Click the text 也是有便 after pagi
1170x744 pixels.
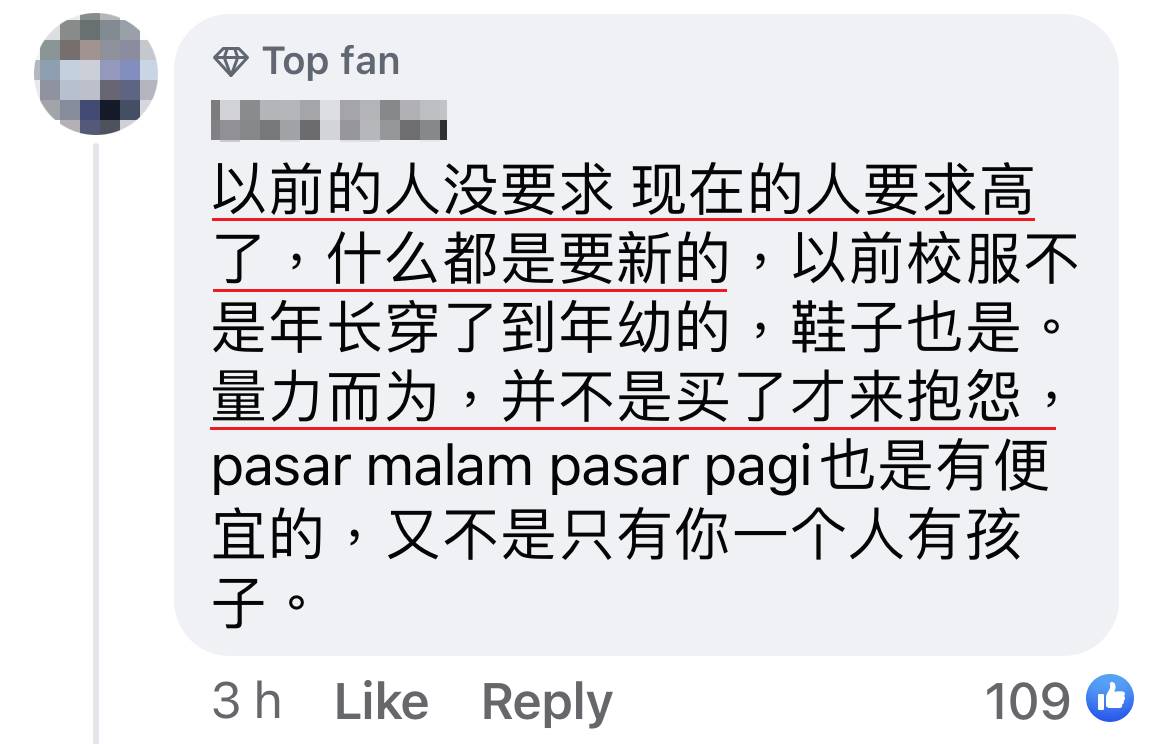coord(934,466)
